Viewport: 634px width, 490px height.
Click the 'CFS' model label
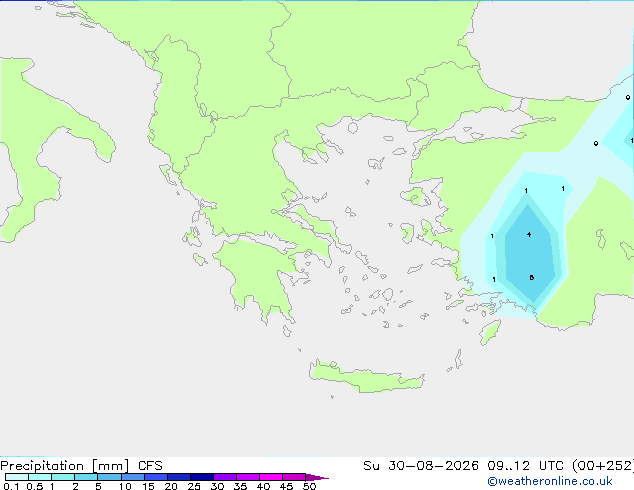[150, 466]
